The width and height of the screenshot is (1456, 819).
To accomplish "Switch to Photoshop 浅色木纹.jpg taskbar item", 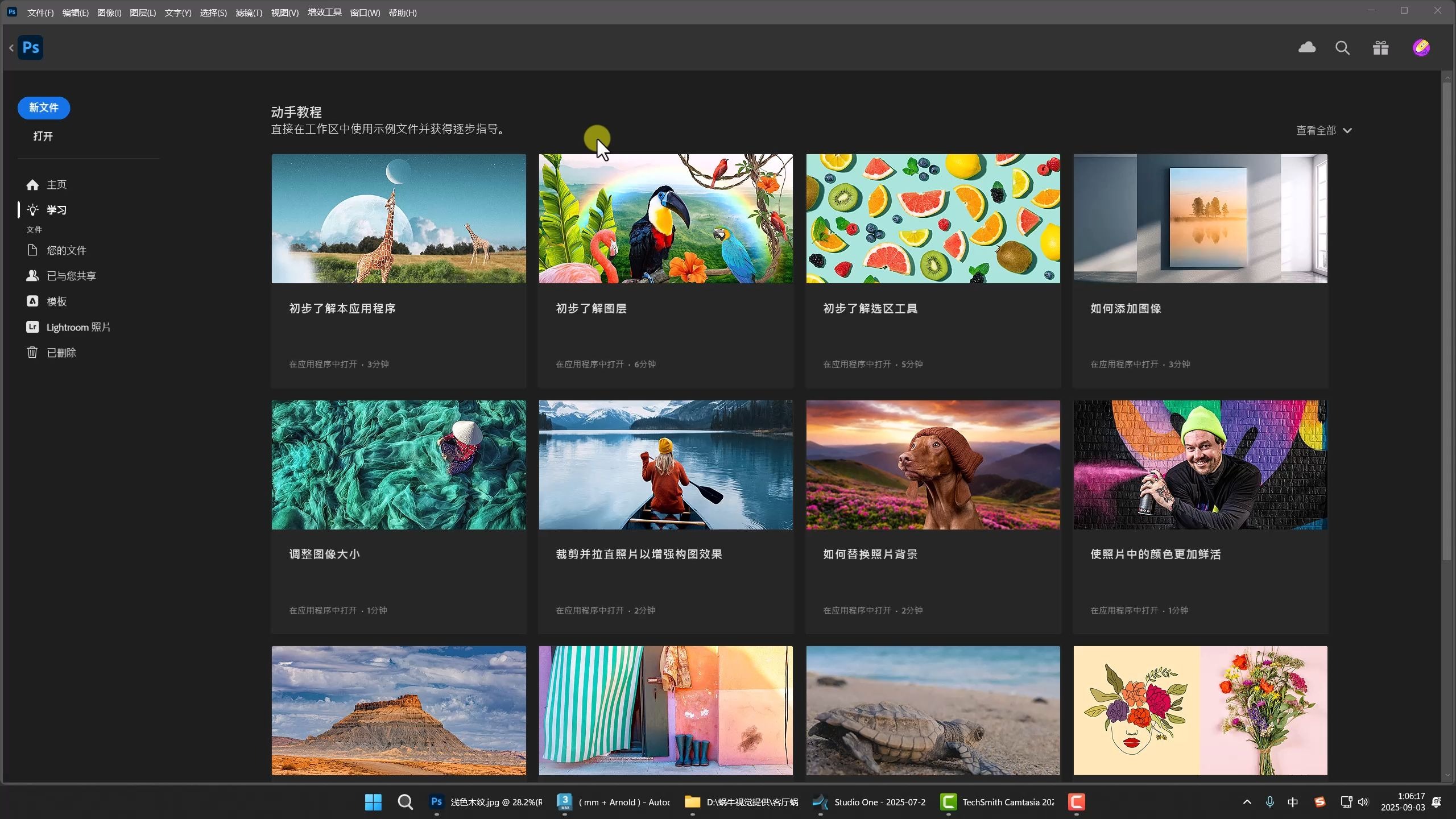I will 486,802.
